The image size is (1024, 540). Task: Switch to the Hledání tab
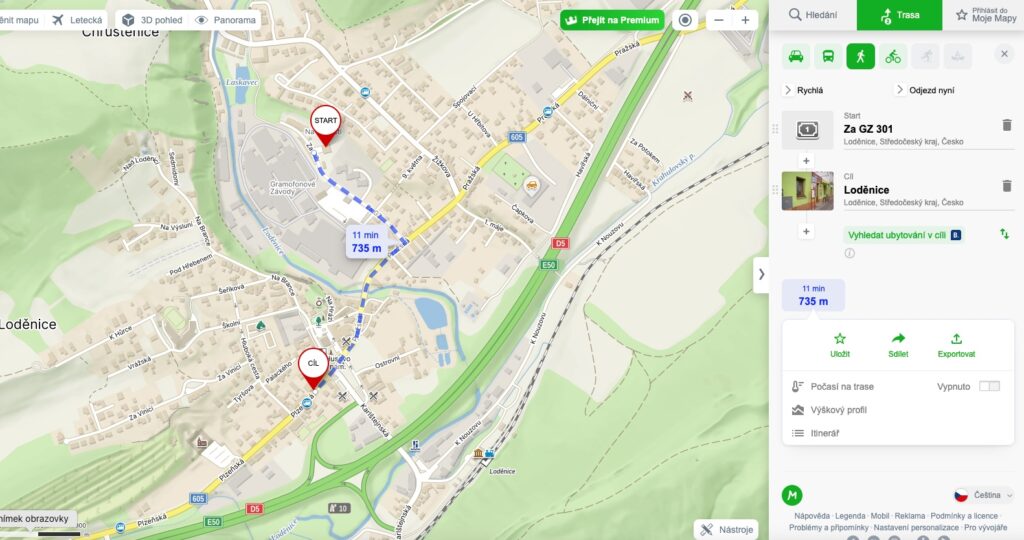point(812,15)
